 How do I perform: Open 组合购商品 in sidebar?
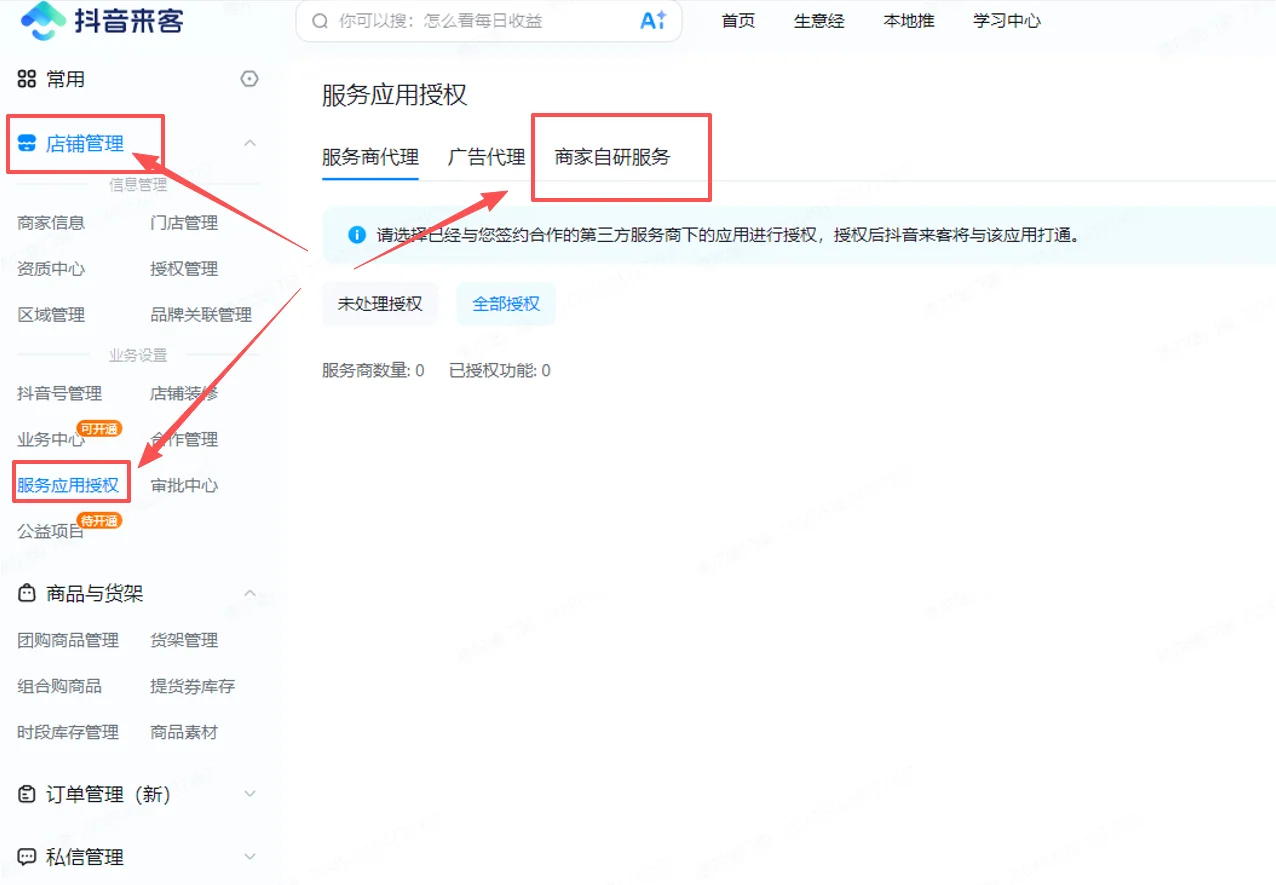(59, 686)
